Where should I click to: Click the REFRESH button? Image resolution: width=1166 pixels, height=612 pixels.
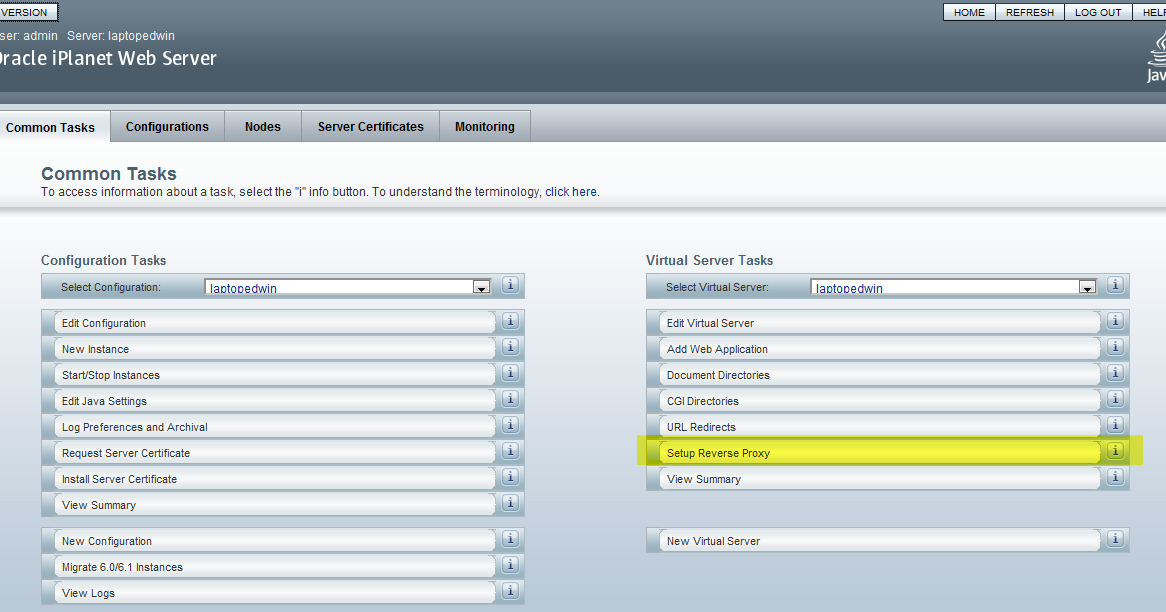tap(1030, 12)
